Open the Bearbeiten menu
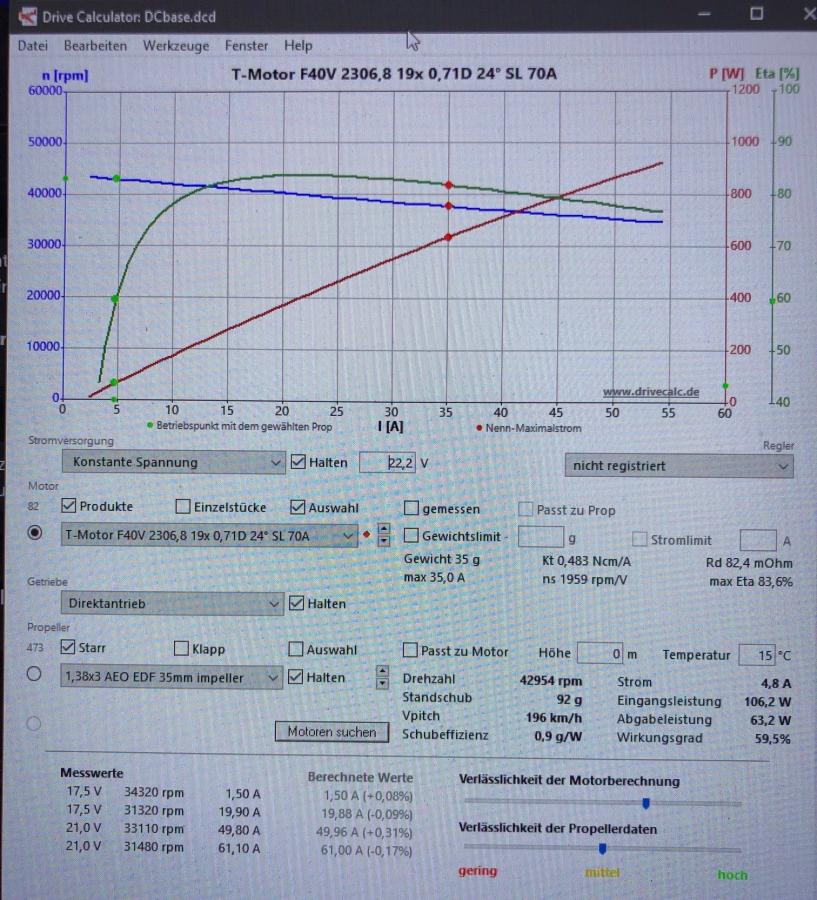The width and height of the screenshot is (817, 900). click(95, 45)
